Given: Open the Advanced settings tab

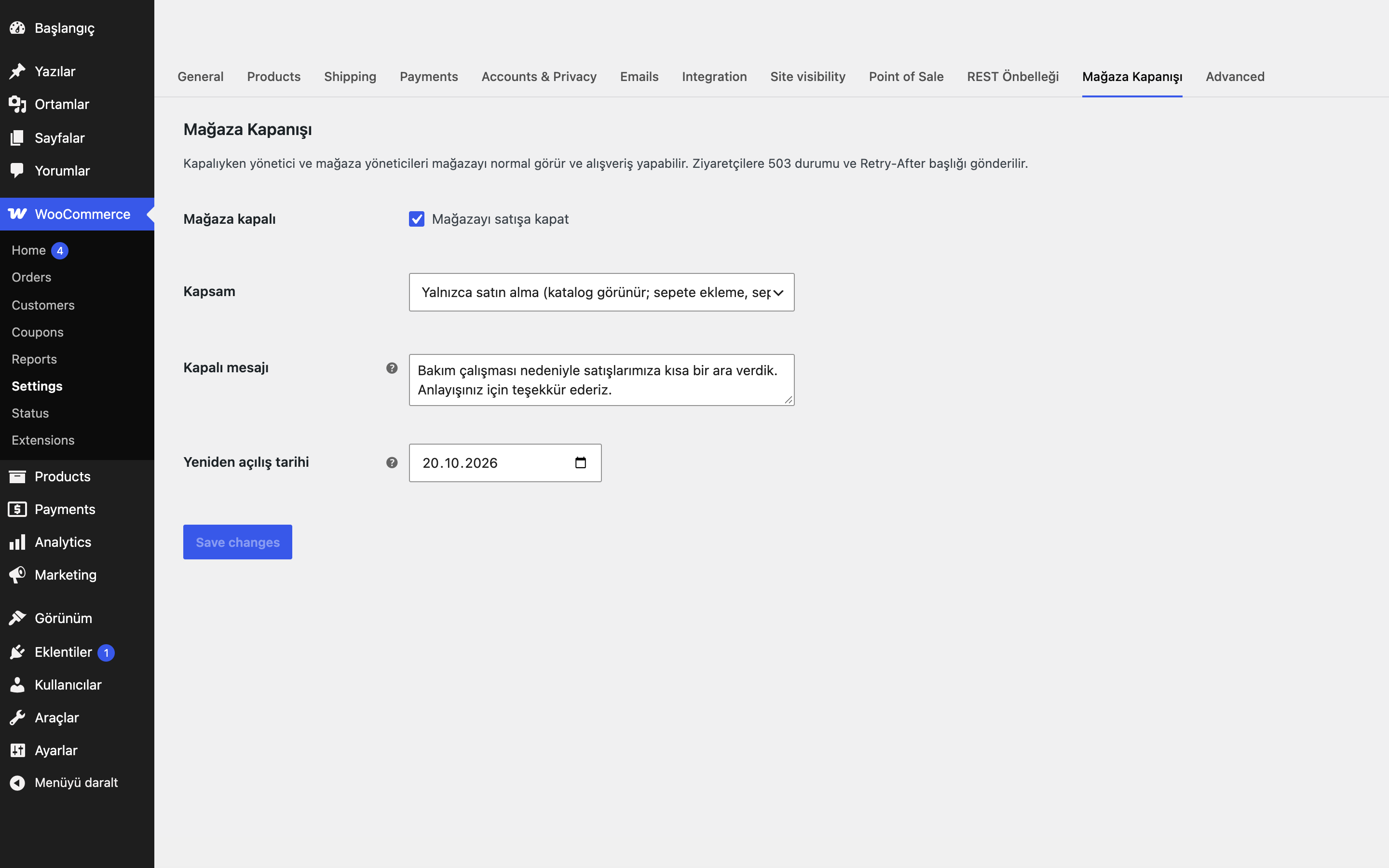Looking at the screenshot, I should pos(1235,76).
